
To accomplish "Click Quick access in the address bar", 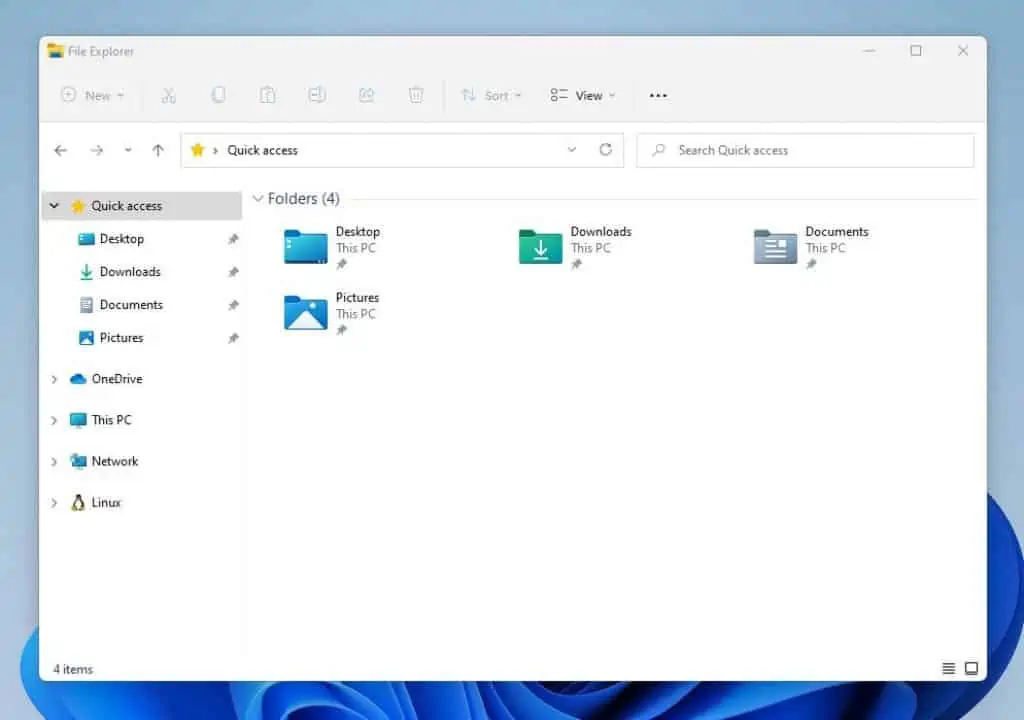I will pos(263,150).
